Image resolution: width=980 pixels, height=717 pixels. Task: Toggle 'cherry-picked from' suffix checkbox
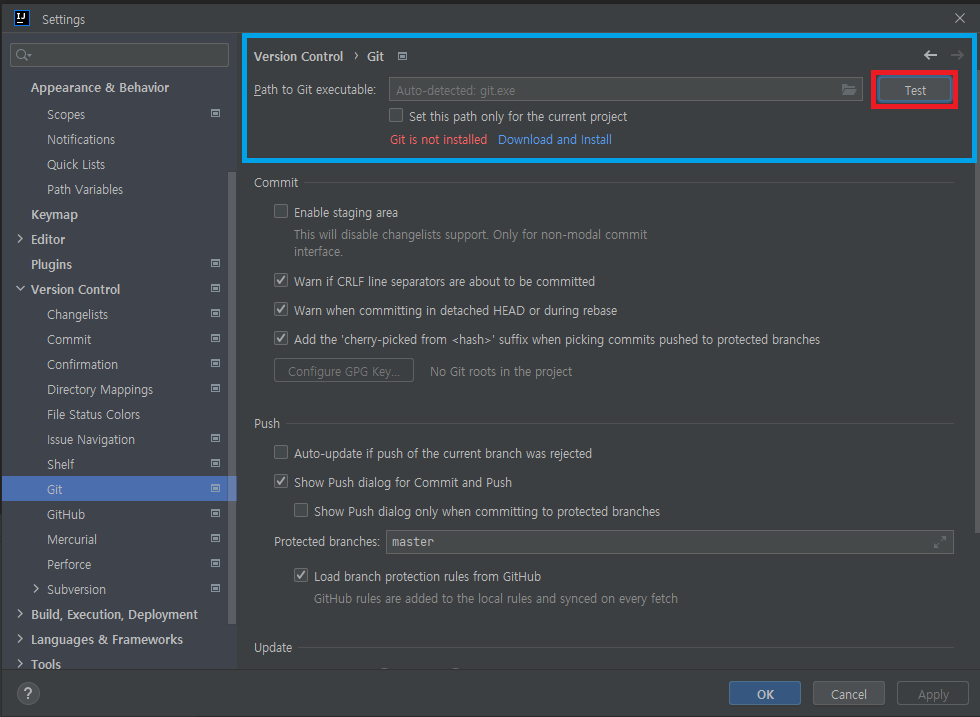pyautogui.click(x=281, y=339)
